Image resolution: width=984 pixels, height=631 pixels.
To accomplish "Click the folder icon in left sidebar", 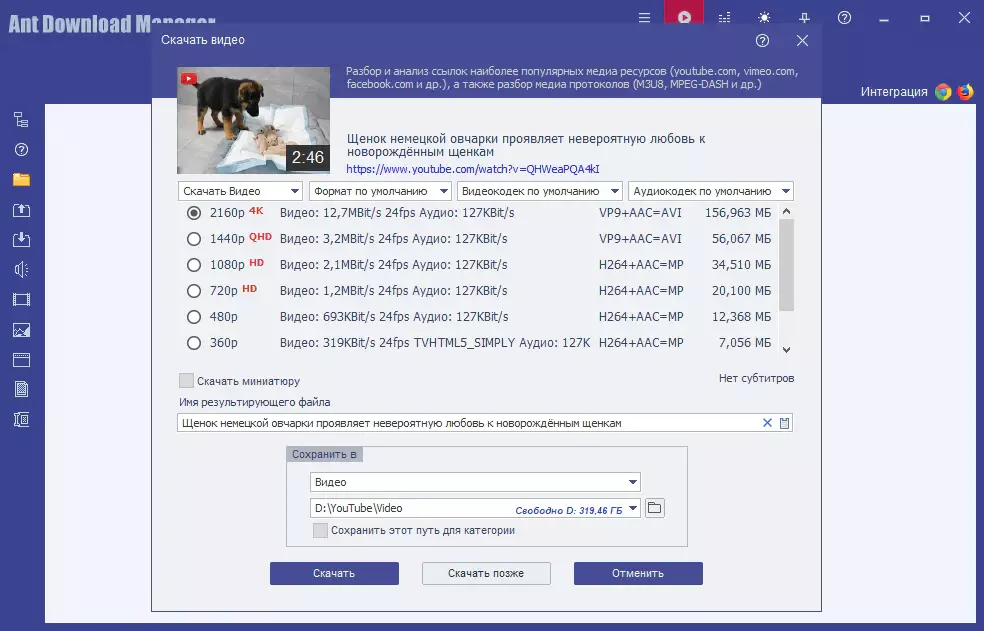I will [21, 180].
